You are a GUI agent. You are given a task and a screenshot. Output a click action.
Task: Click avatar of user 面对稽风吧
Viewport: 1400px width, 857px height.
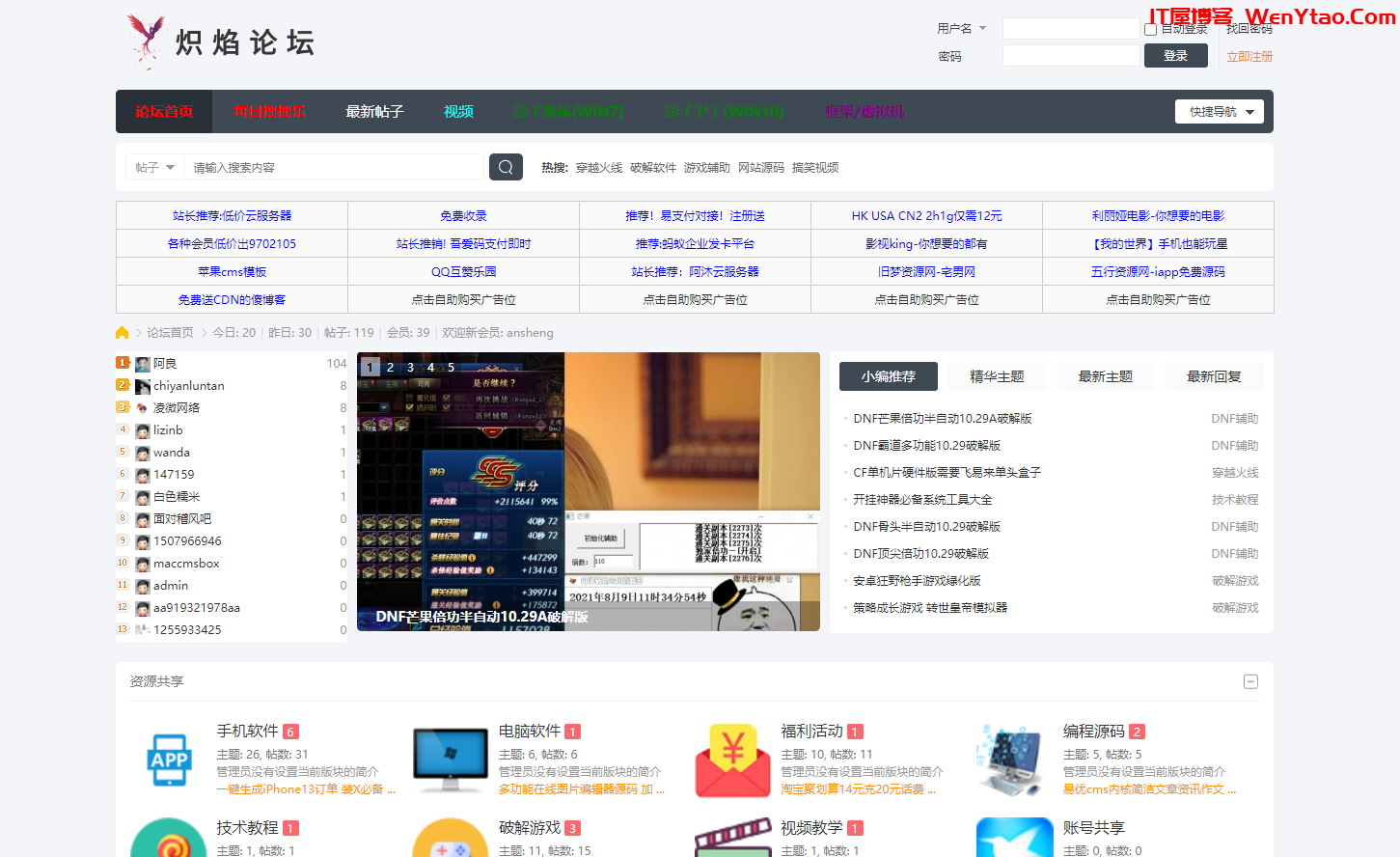(x=143, y=519)
